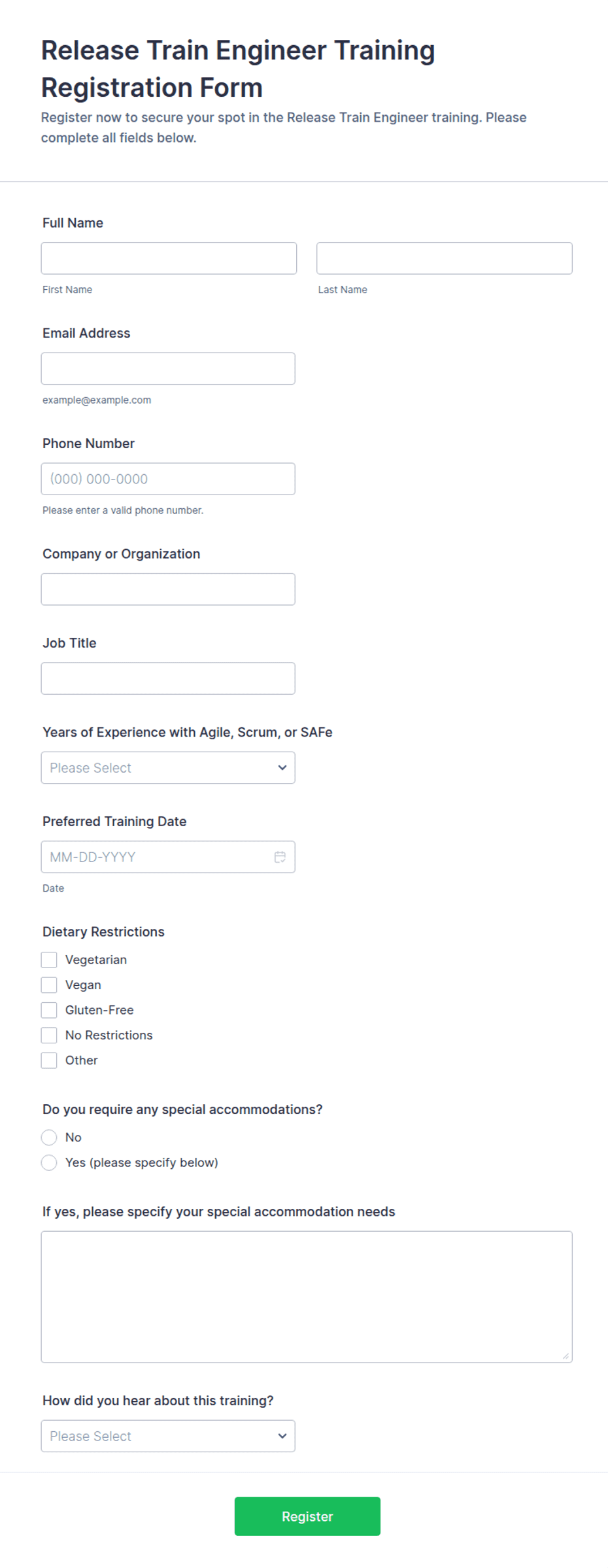Viewport: 608px width, 1568px height.
Task: Click into the Last Name field
Action: [x=445, y=258]
